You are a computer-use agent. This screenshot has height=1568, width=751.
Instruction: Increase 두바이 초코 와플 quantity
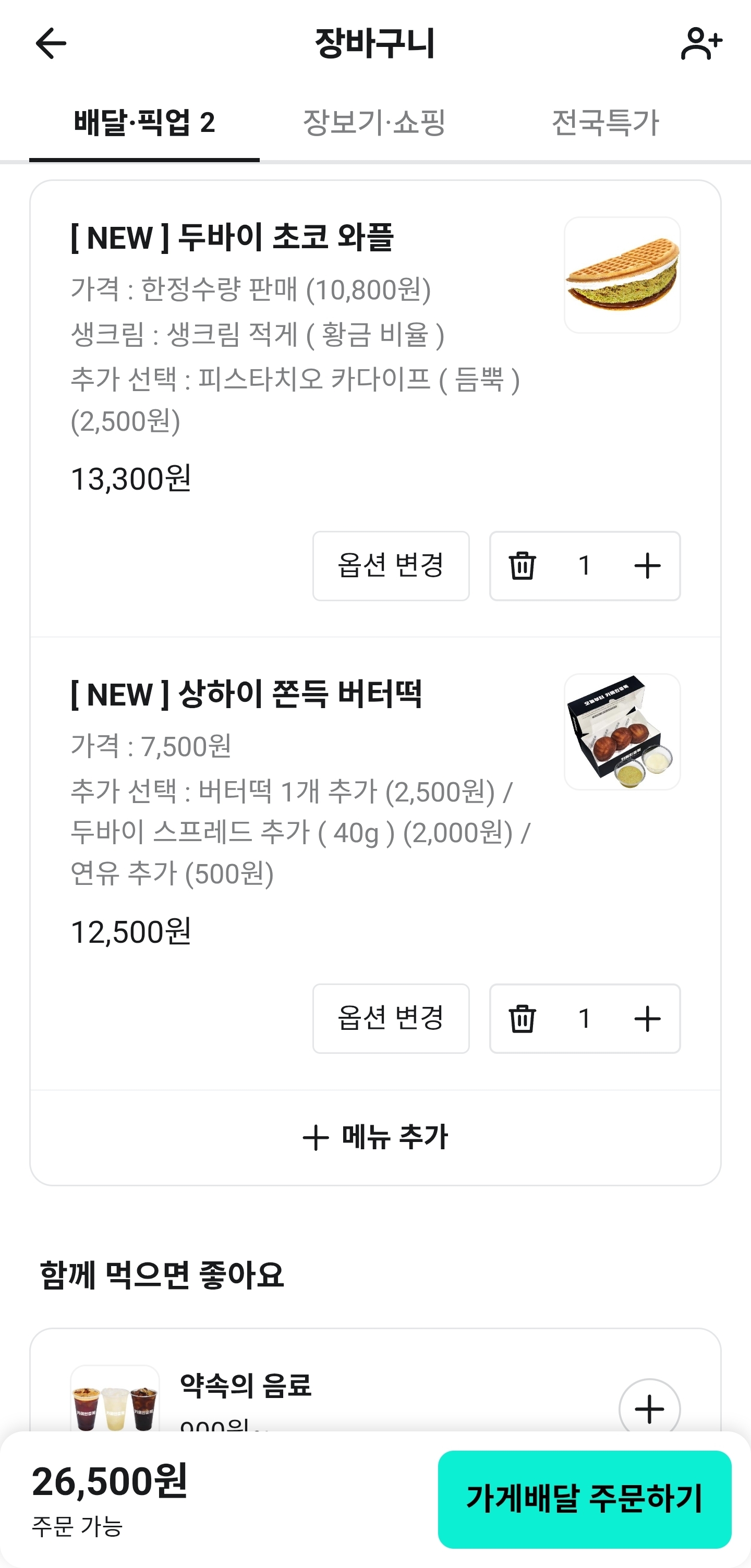tap(647, 565)
